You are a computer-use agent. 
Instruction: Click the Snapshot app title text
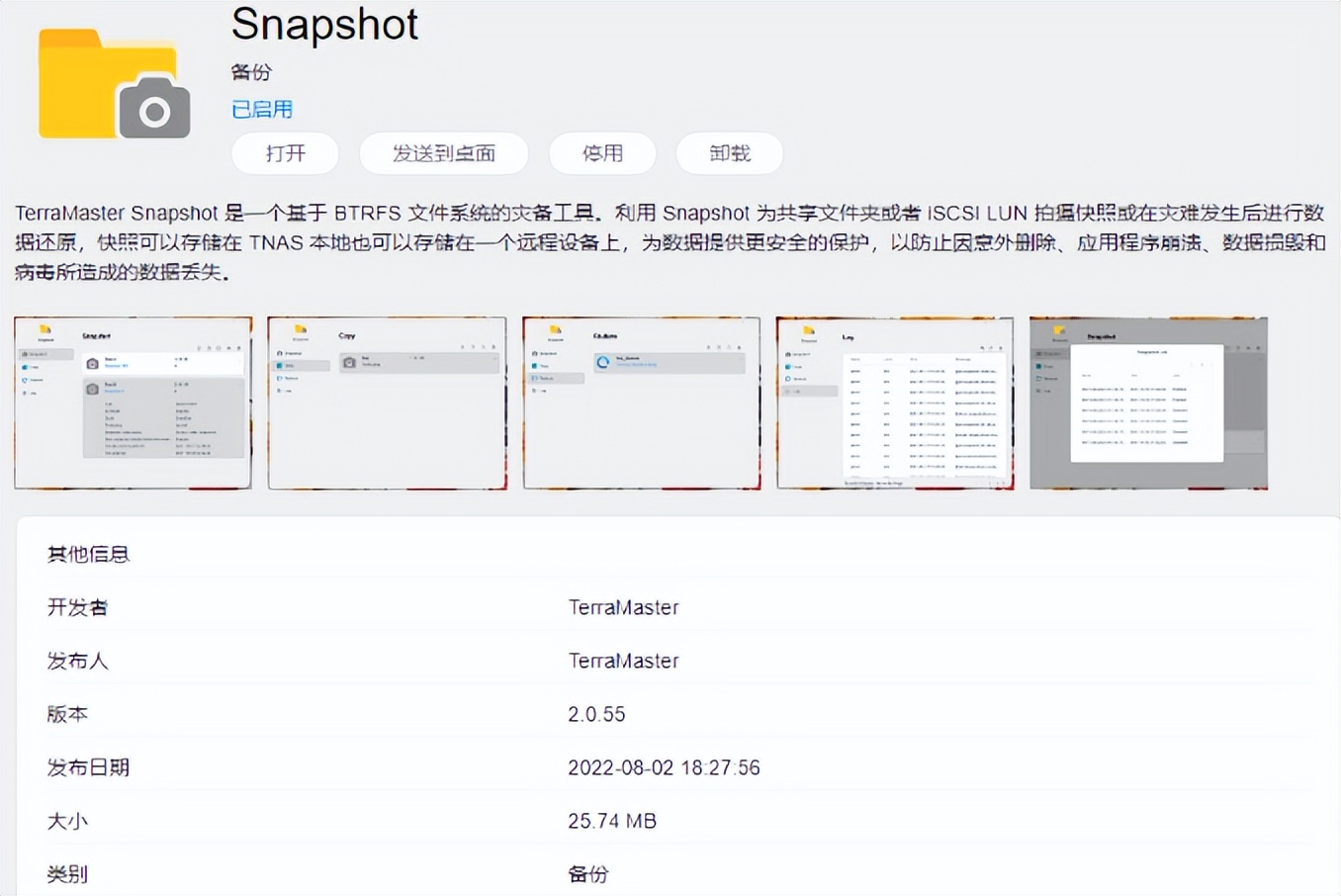coord(323,25)
